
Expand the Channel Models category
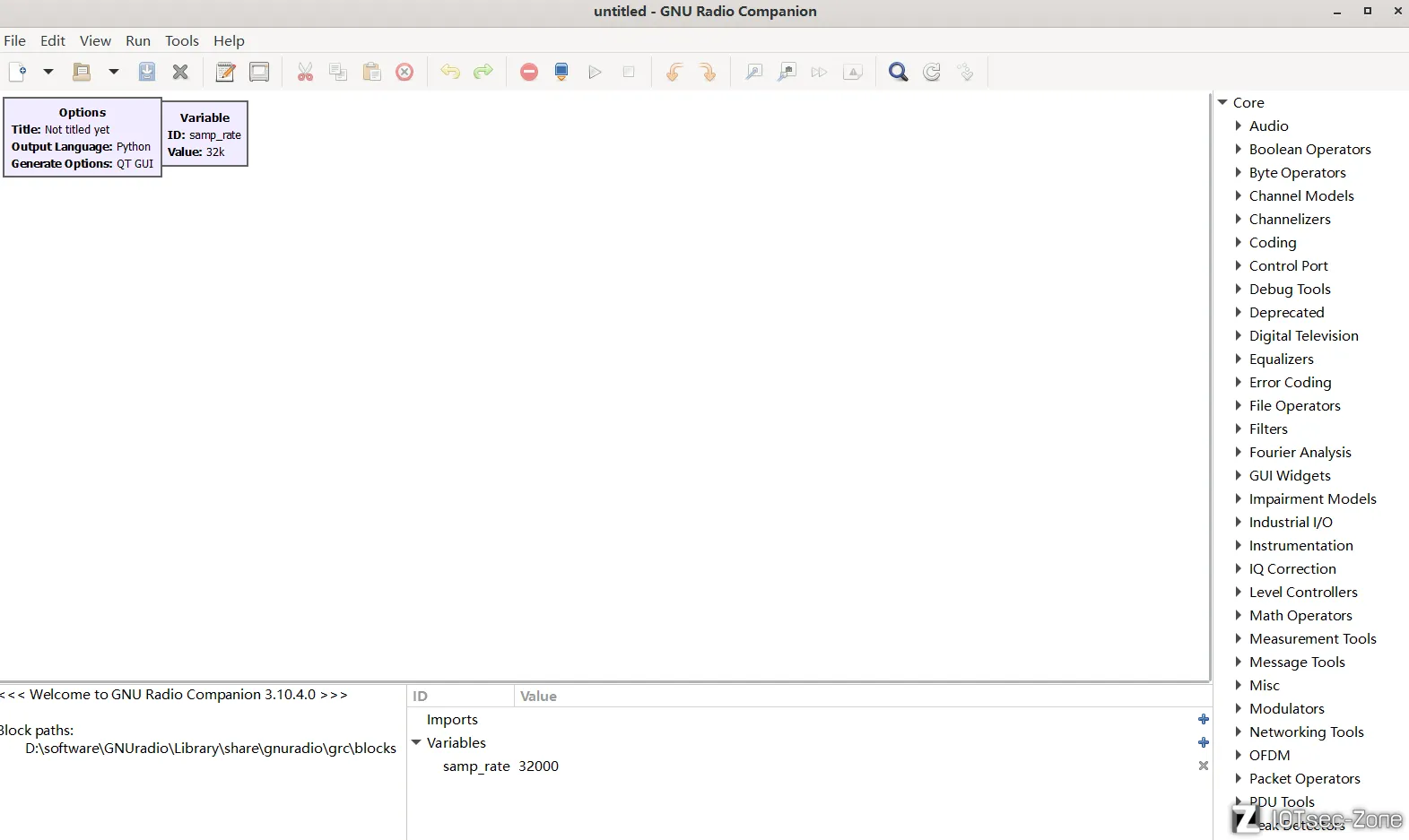pos(1239,195)
